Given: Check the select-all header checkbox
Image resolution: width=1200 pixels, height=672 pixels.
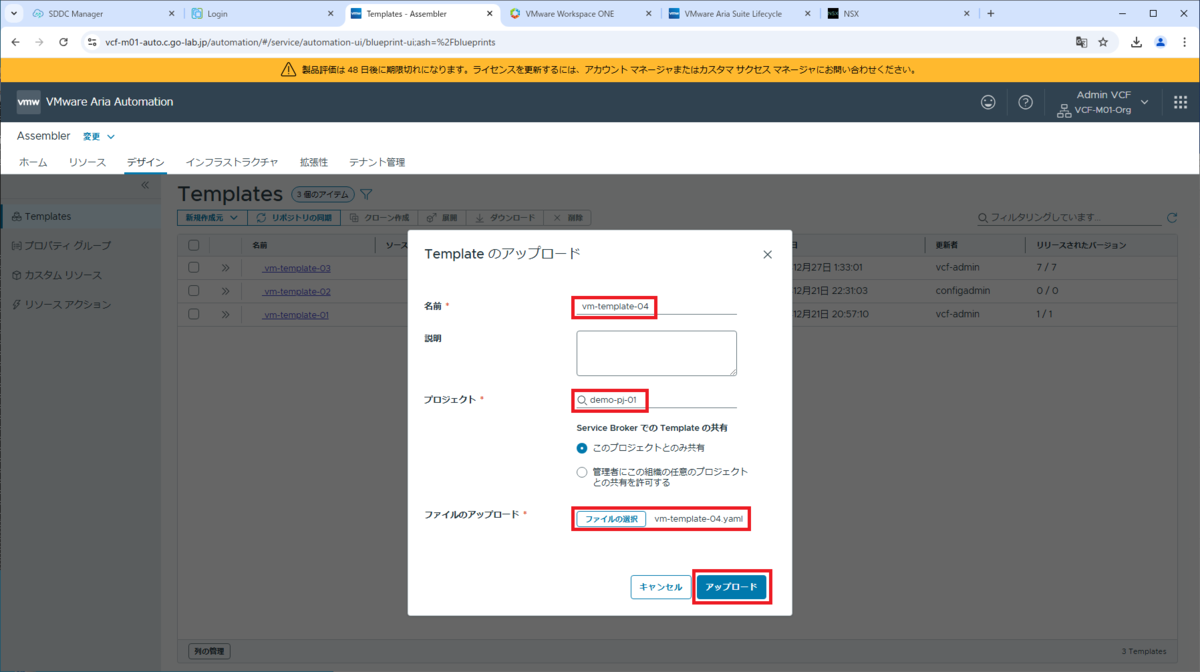Looking at the screenshot, I should (x=194, y=245).
